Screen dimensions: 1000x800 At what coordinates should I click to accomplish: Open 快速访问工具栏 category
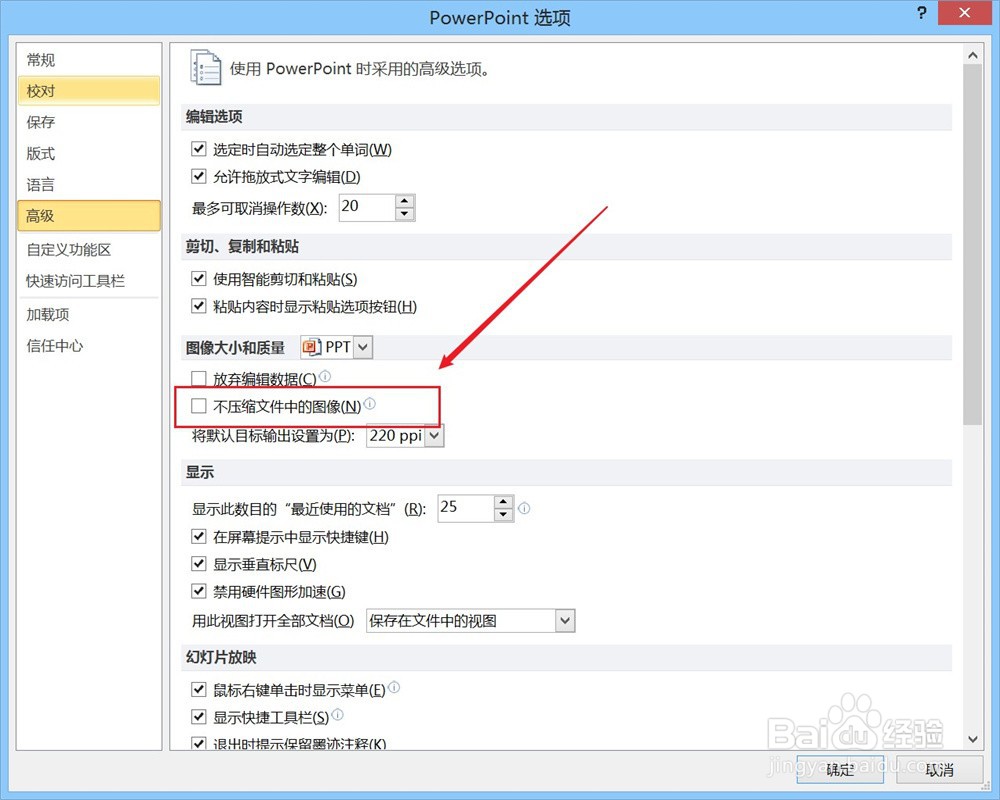point(89,281)
